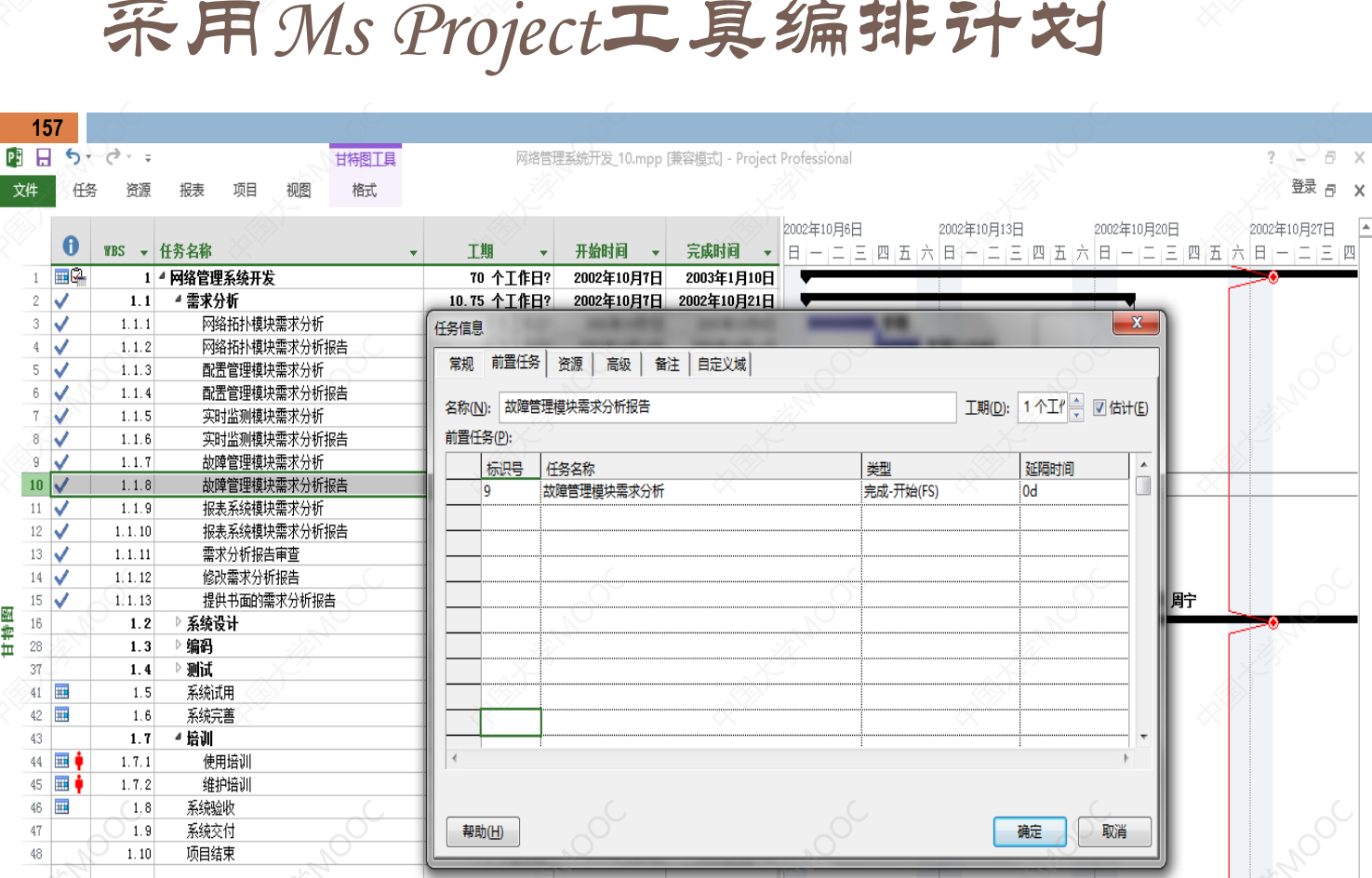Close the 任务信息 dialog with red X

pyautogui.click(x=1137, y=323)
